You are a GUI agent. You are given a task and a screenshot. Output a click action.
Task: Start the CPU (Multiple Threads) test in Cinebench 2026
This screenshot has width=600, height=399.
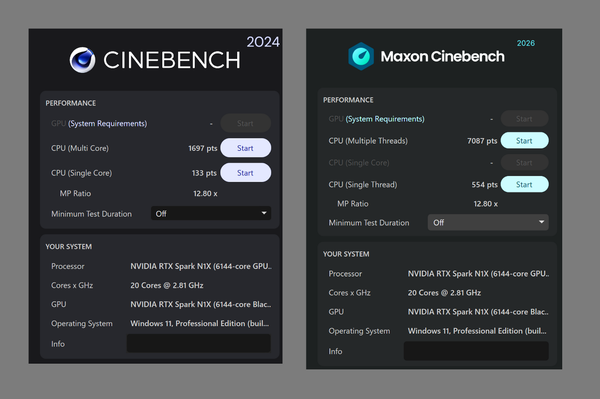pyautogui.click(x=524, y=141)
